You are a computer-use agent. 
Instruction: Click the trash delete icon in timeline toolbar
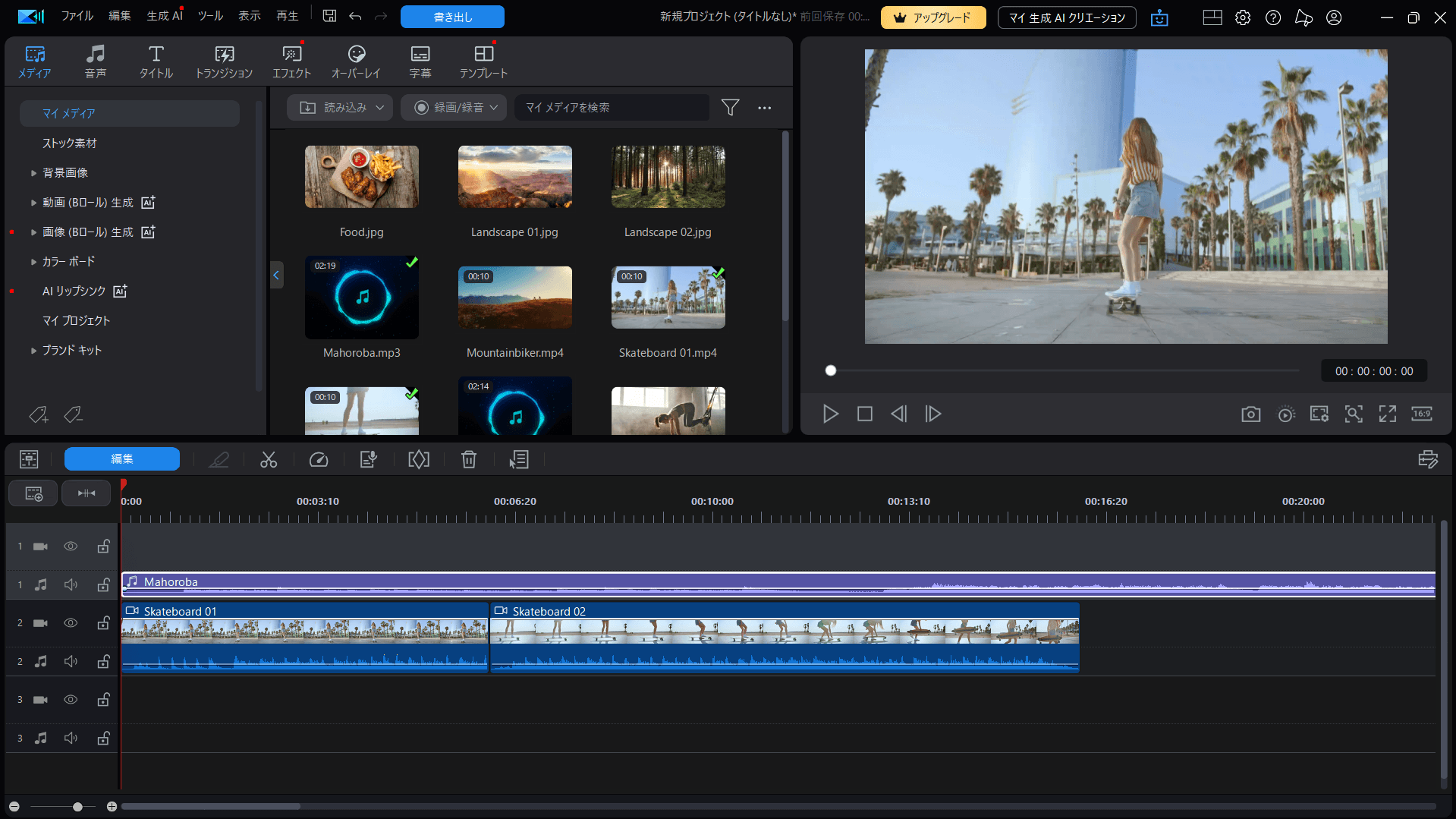469,459
